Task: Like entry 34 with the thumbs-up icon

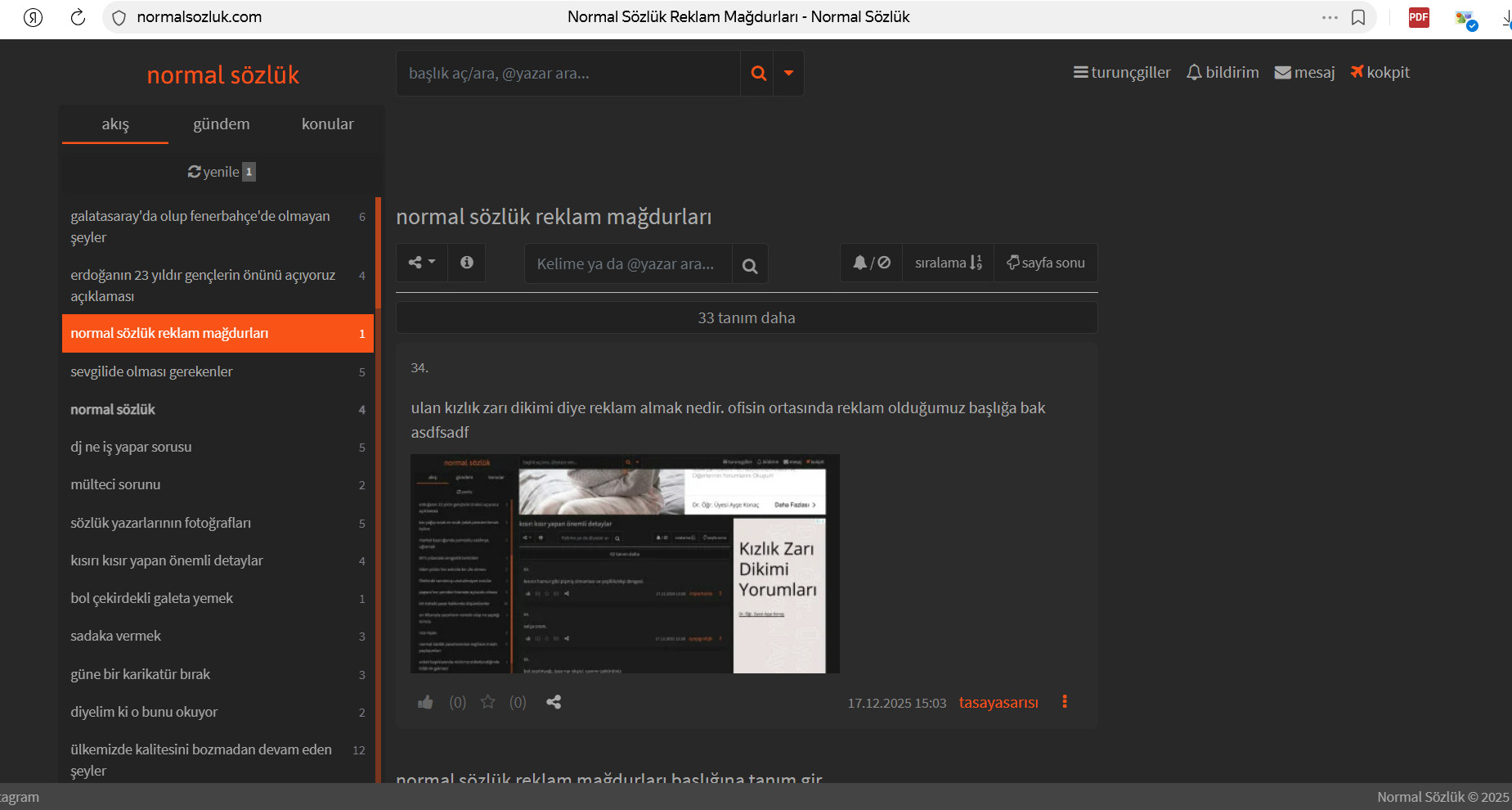Action: tap(425, 702)
